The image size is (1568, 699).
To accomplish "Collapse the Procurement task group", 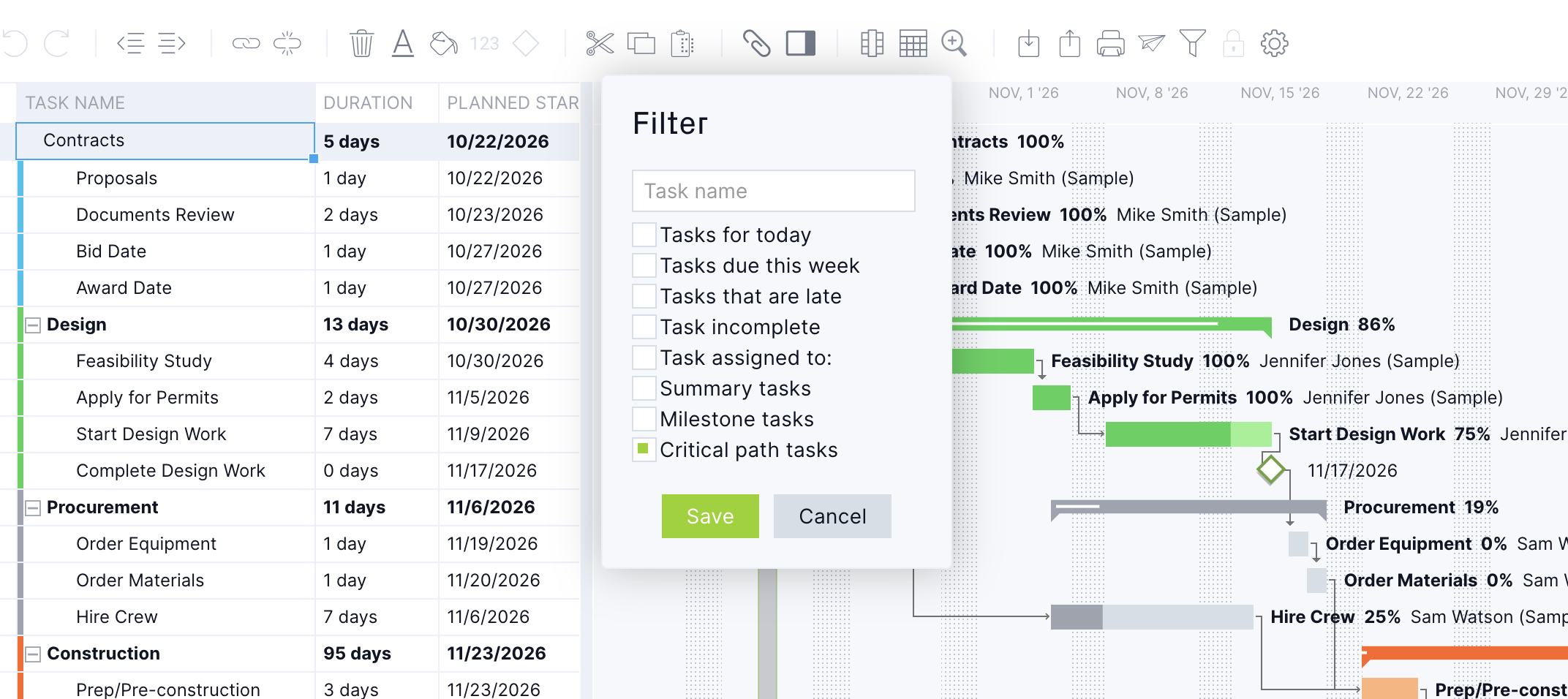I will 33,508.
